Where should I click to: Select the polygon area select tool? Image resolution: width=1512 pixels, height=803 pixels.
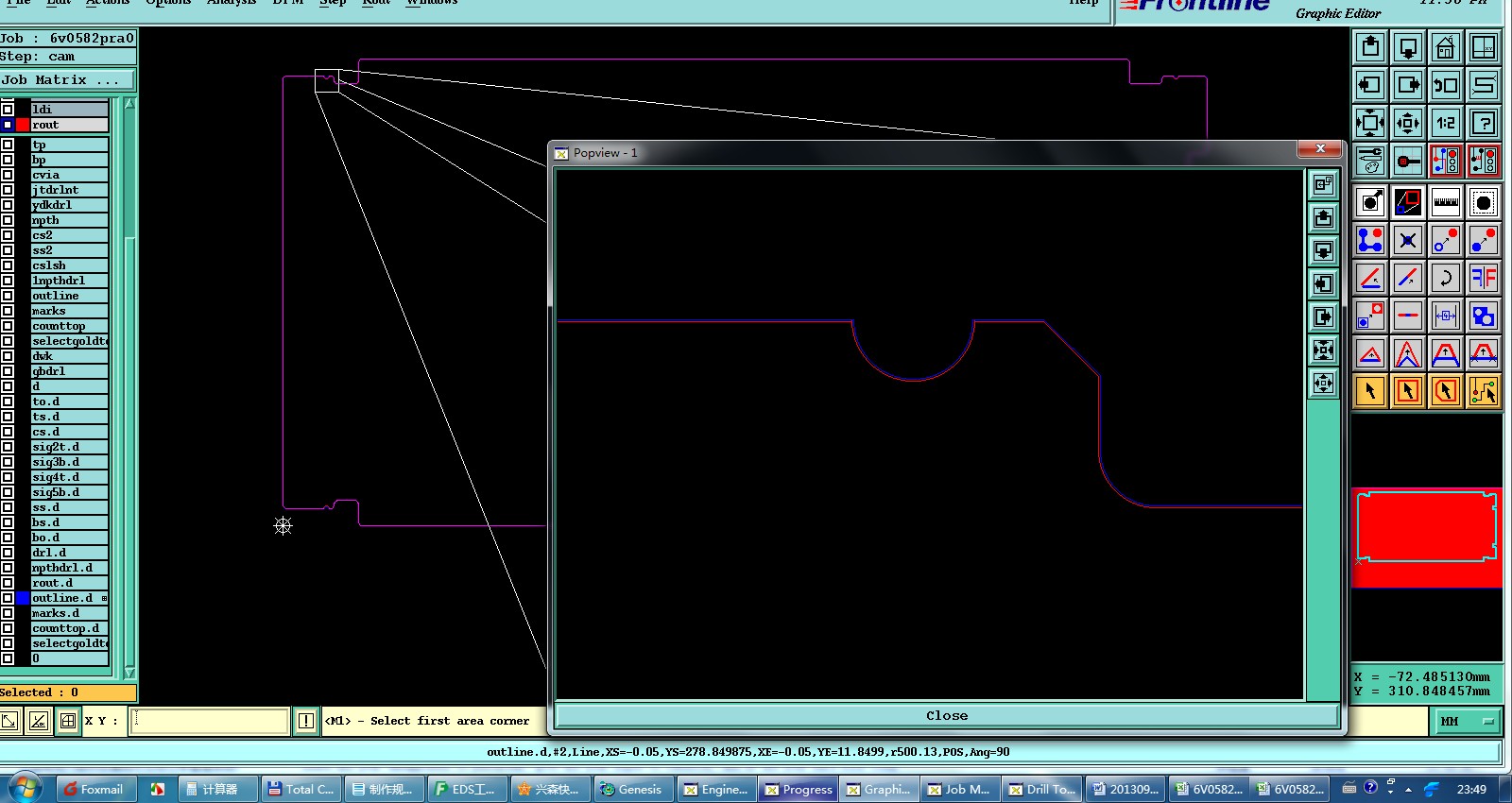tap(1446, 390)
